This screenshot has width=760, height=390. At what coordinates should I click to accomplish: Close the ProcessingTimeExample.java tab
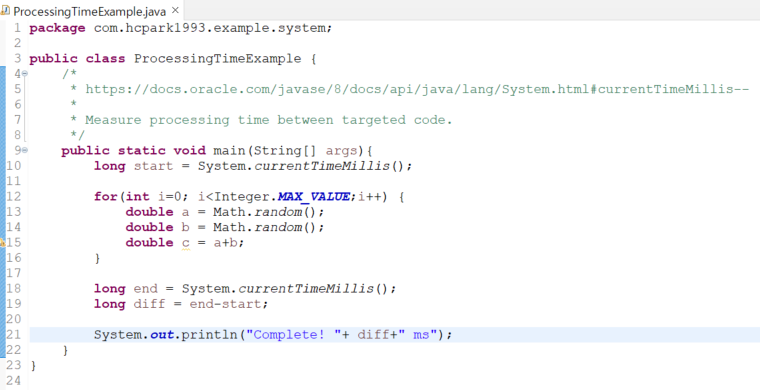(175, 10)
